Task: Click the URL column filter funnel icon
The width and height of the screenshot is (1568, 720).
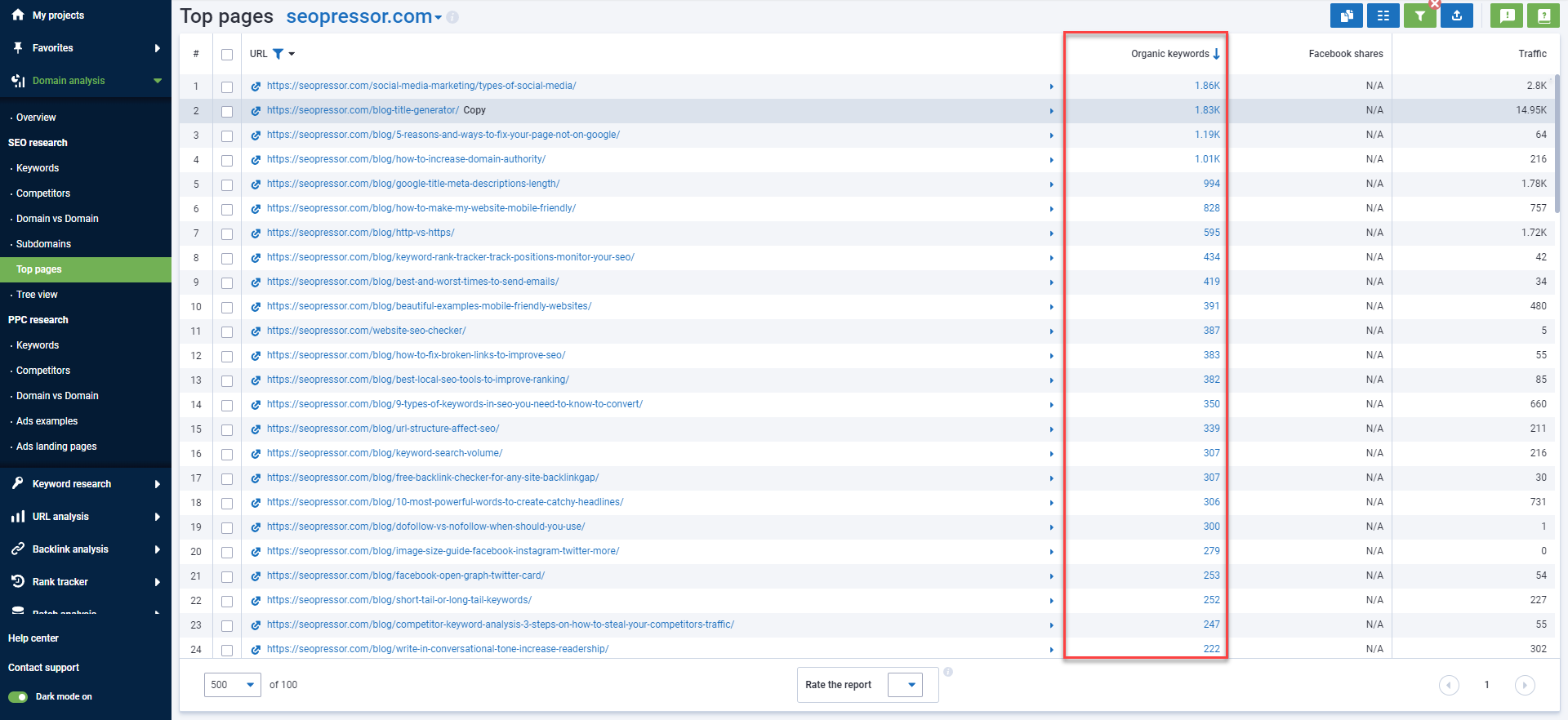Action: pos(278,54)
